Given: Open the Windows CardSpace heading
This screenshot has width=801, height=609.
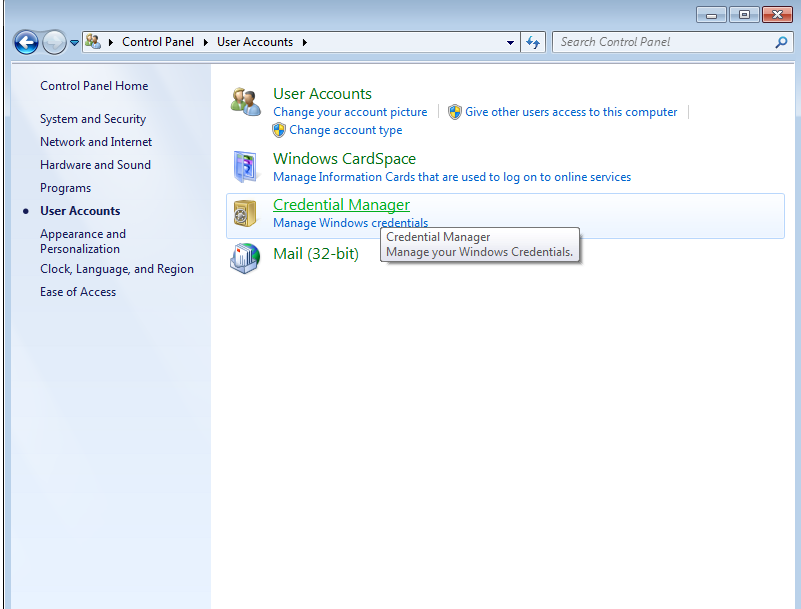Looking at the screenshot, I should 344,159.
